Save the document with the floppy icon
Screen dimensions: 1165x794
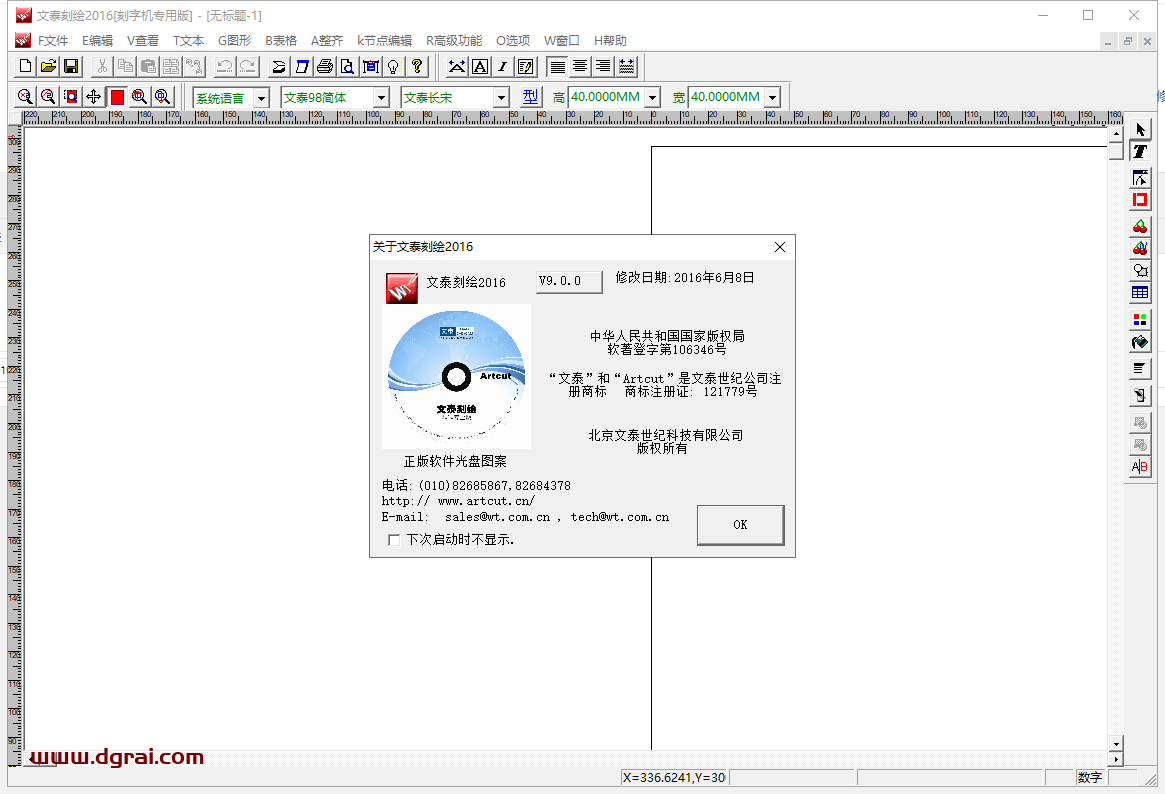pos(71,66)
